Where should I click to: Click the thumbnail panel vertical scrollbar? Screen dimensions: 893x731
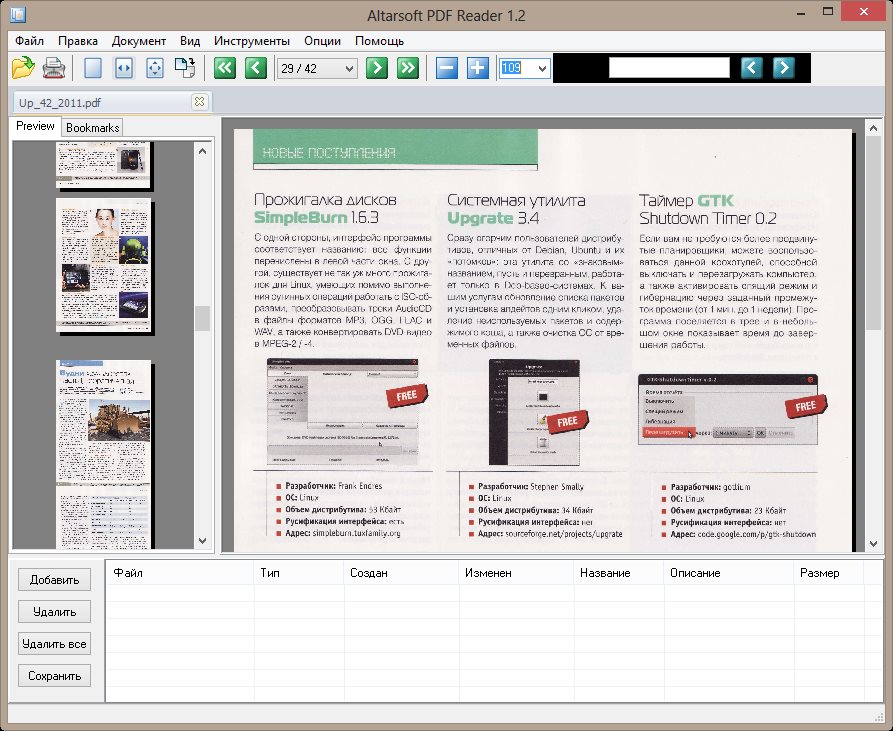[x=202, y=318]
